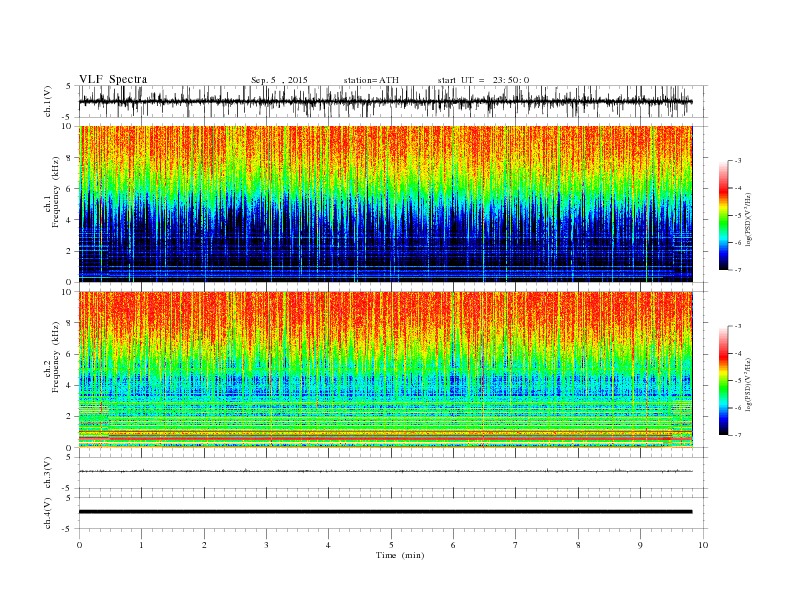Image resolution: width=792 pixels, height=612 pixels.
Task: Click the ch.2 spectrogram panel
Action: click(385, 369)
